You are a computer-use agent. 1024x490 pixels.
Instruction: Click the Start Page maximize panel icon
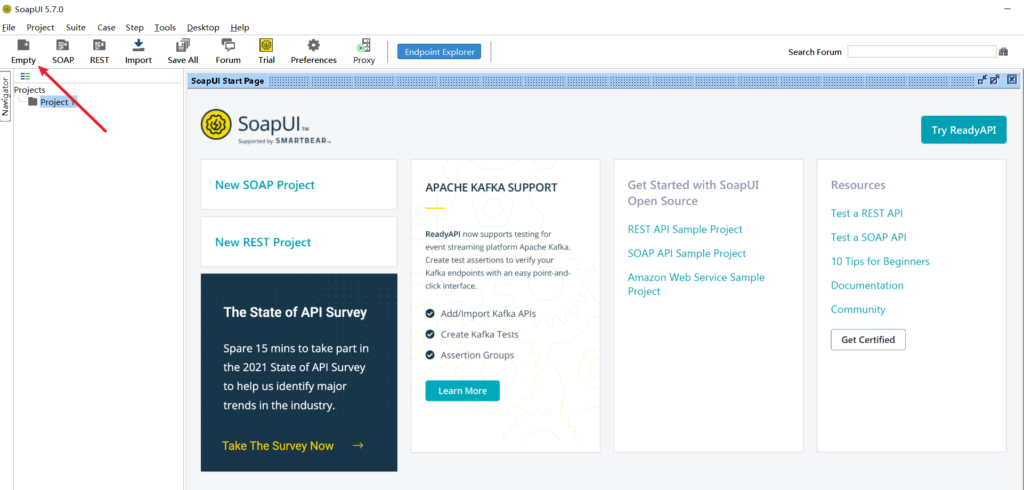pos(995,80)
